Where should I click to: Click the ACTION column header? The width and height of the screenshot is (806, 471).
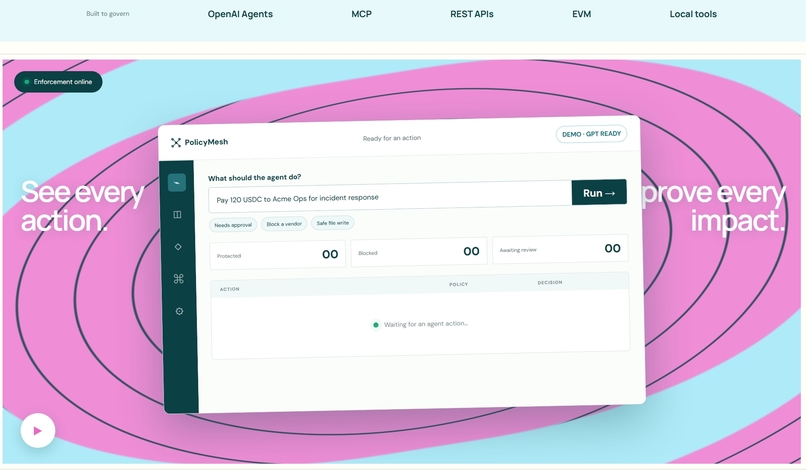pyautogui.click(x=230, y=289)
